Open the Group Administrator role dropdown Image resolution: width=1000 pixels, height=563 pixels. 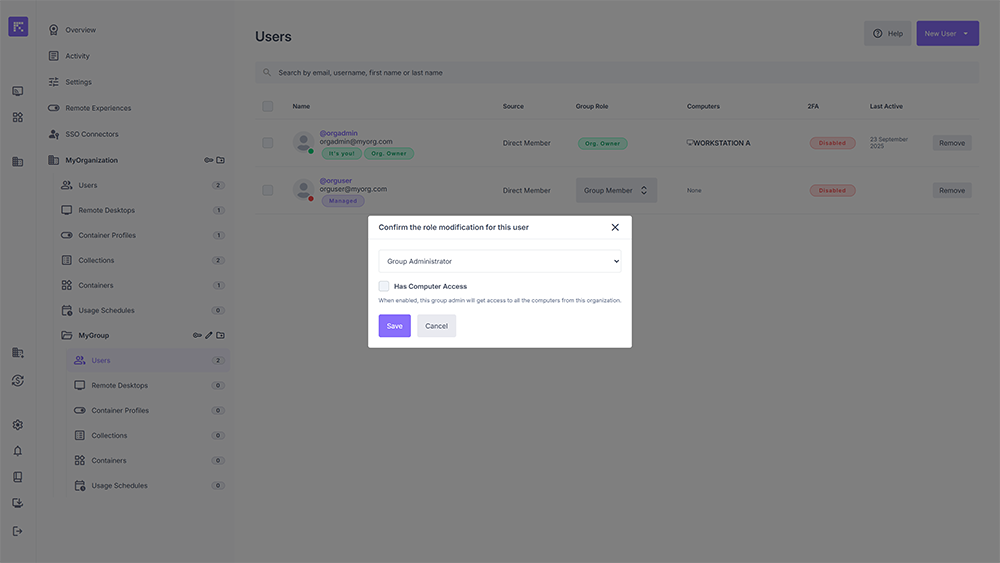[x=499, y=261]
